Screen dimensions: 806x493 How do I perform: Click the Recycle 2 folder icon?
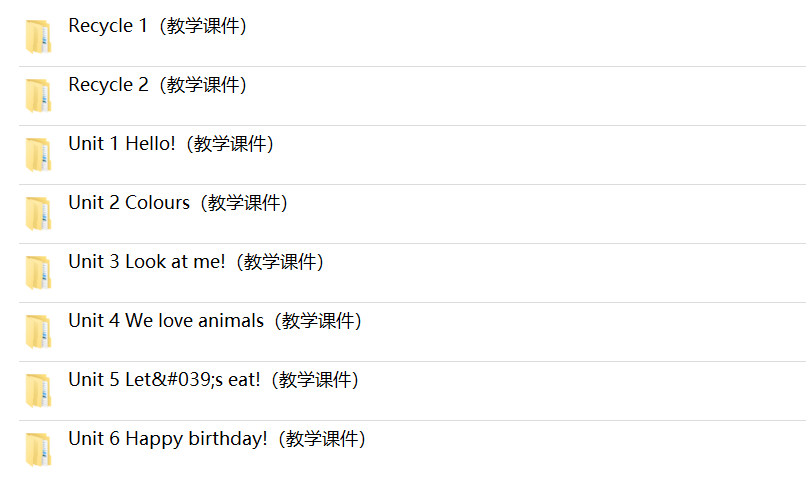click(39, 96)
